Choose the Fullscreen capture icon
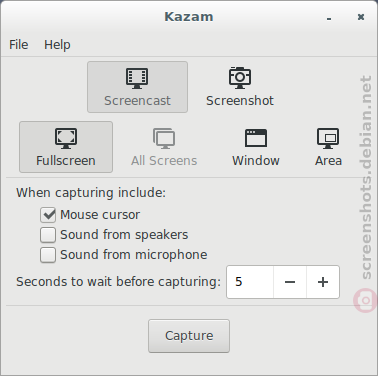This screenshot has height=376, width=378. click(x=66, y=138)
